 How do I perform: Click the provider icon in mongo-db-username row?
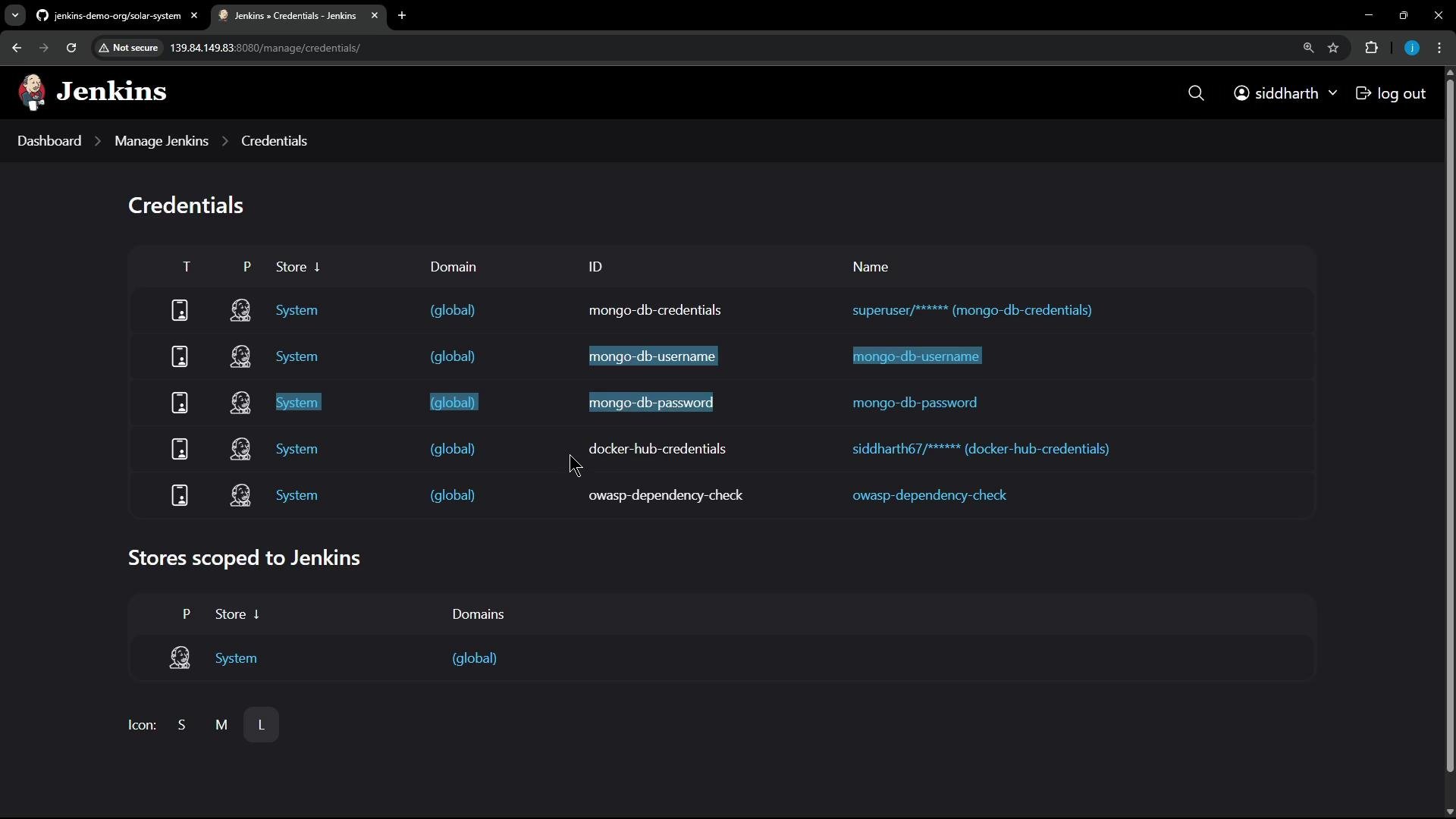pos(240,356)
